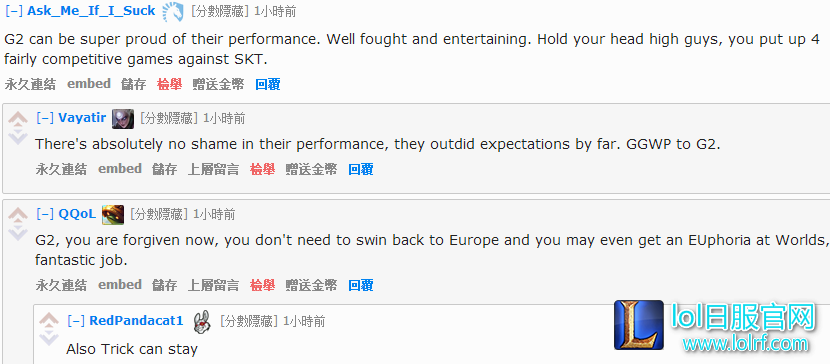Click 上層留言 under QQoL's comment
The height and width of the screenshot is (364, 830).
[x=213, y=286]
